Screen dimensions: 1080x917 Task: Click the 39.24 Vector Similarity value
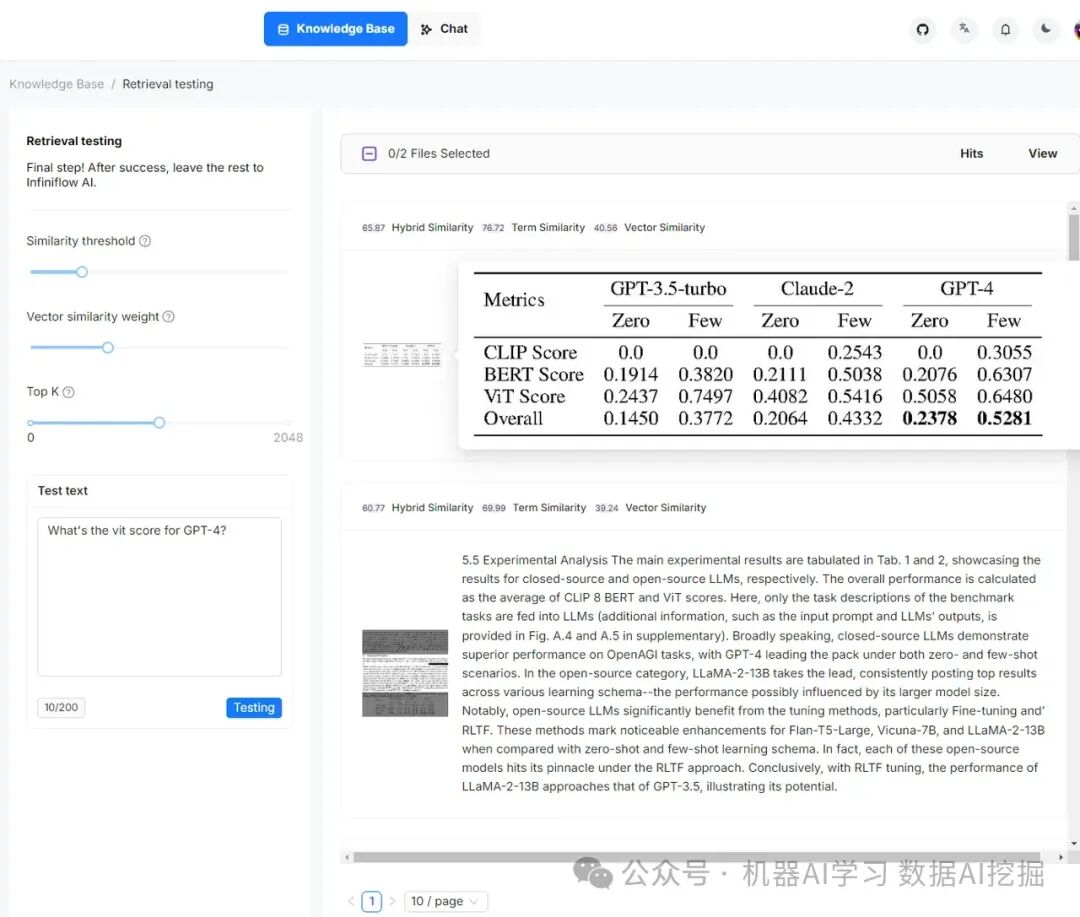(x=606, y=508)
